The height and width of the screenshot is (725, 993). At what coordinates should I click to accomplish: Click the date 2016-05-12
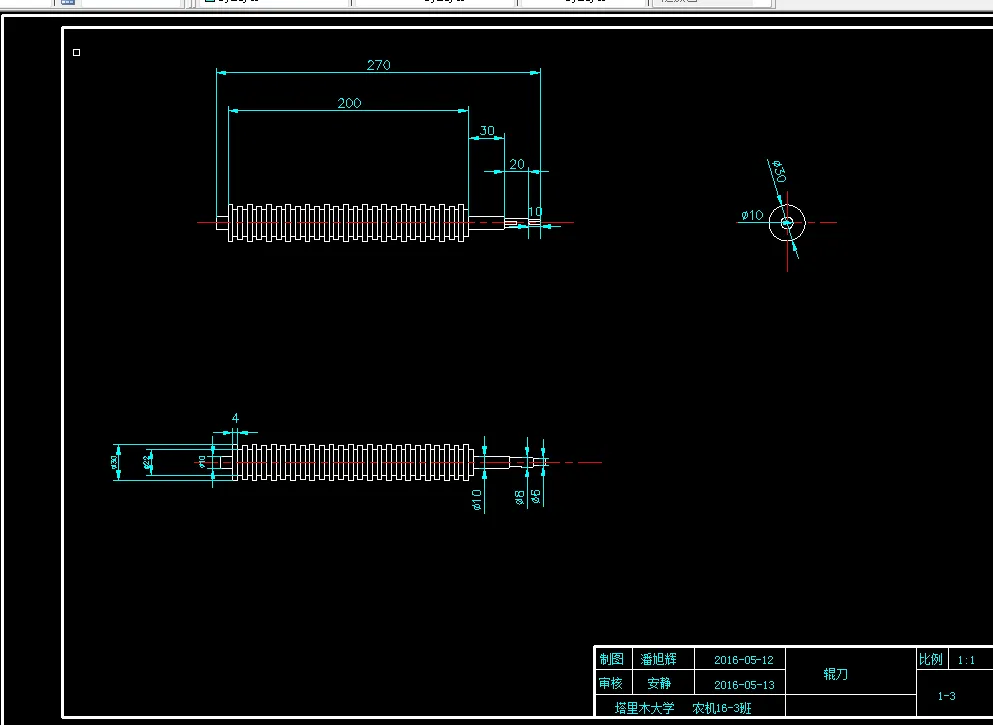[x=743, y=660]
